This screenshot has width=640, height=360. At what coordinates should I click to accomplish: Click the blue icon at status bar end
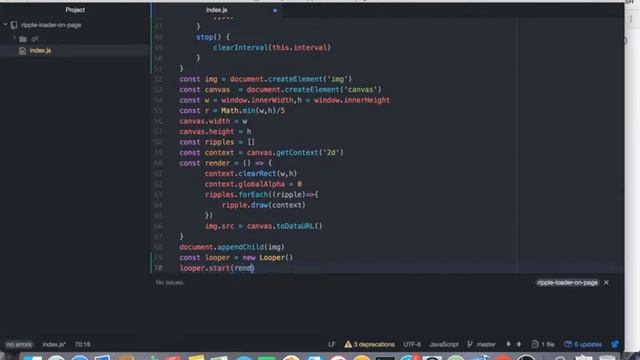pos(615,344)
